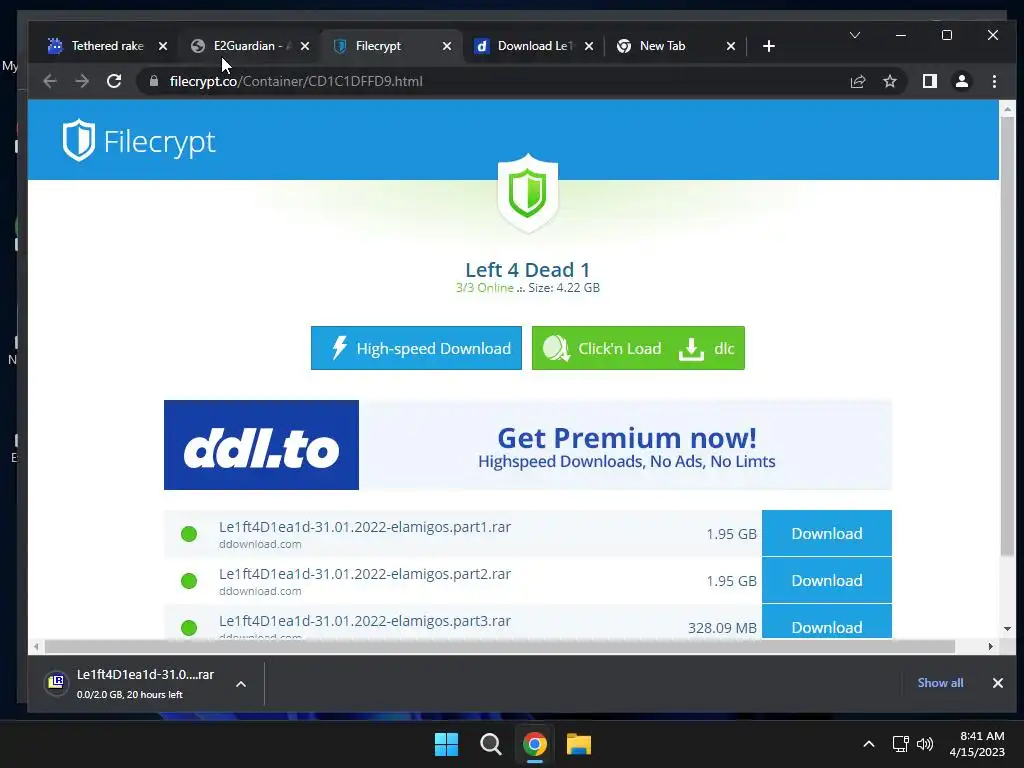Click the green status dot for part2.rar
The image size is (1024, 768).
coord(189,581)
